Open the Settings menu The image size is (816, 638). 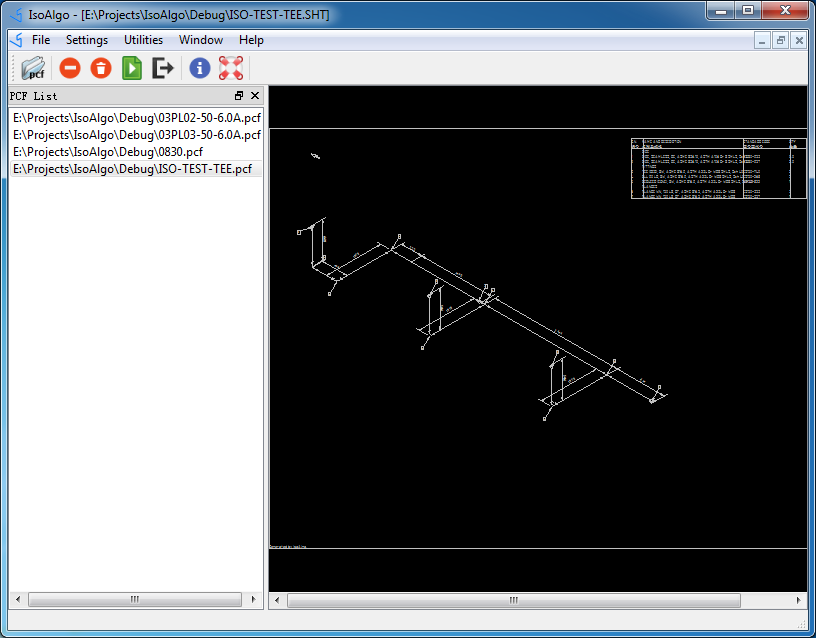pyautogui.click(x=87, y=40)
